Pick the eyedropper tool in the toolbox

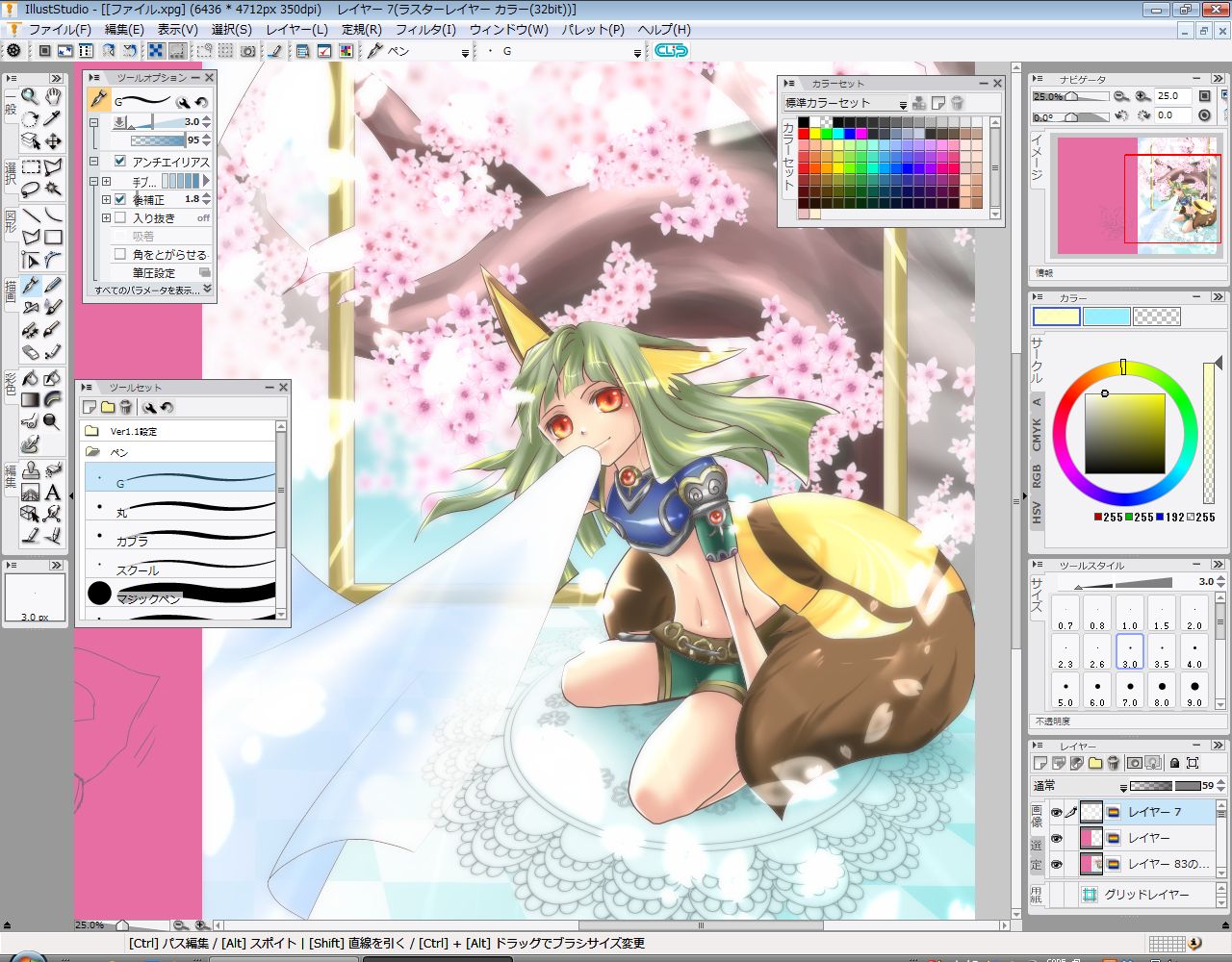pyautogui.click(x=53, y=119)
